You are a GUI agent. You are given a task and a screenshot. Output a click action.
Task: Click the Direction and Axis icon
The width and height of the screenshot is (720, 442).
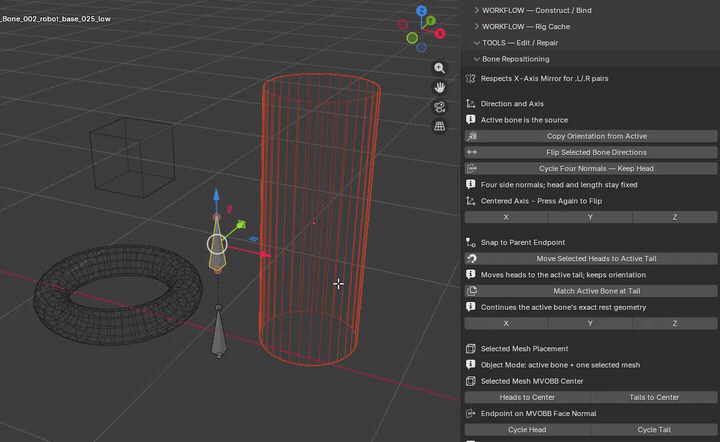pyautogui.click(x=471, y=104)
